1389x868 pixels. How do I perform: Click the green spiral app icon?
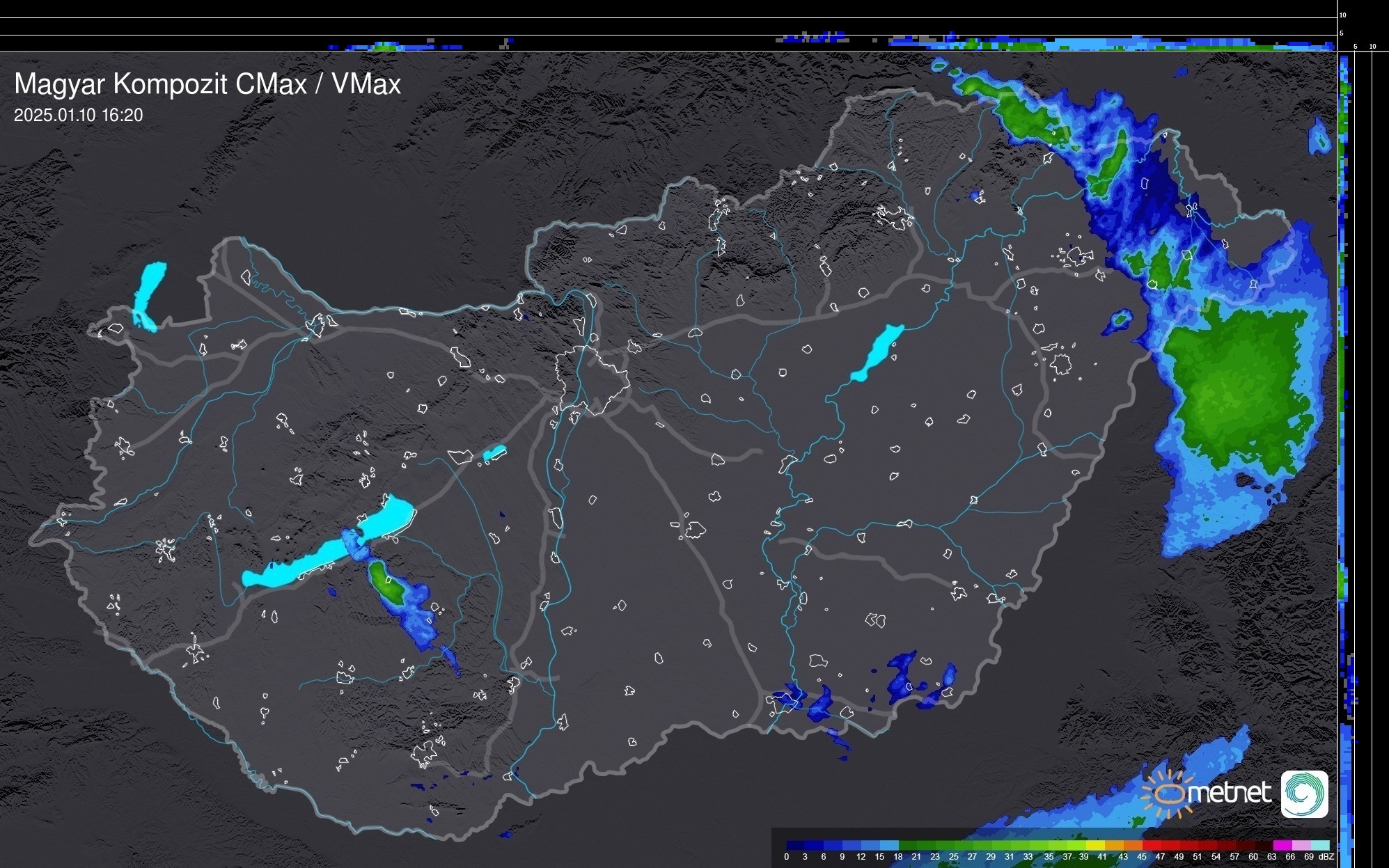[1304, 794]
